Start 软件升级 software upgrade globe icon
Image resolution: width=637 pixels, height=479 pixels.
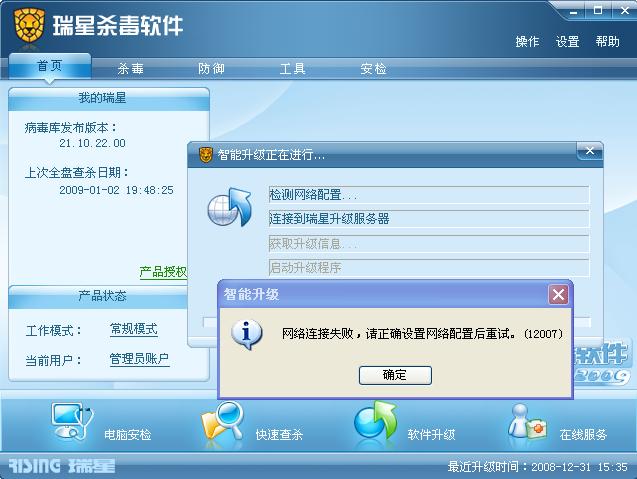375,421
